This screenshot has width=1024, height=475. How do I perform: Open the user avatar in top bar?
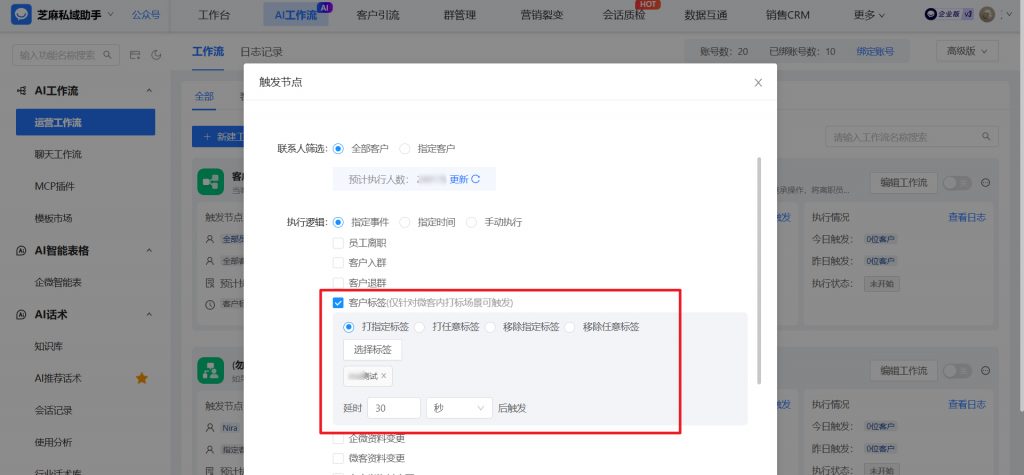tap(987, 14)
